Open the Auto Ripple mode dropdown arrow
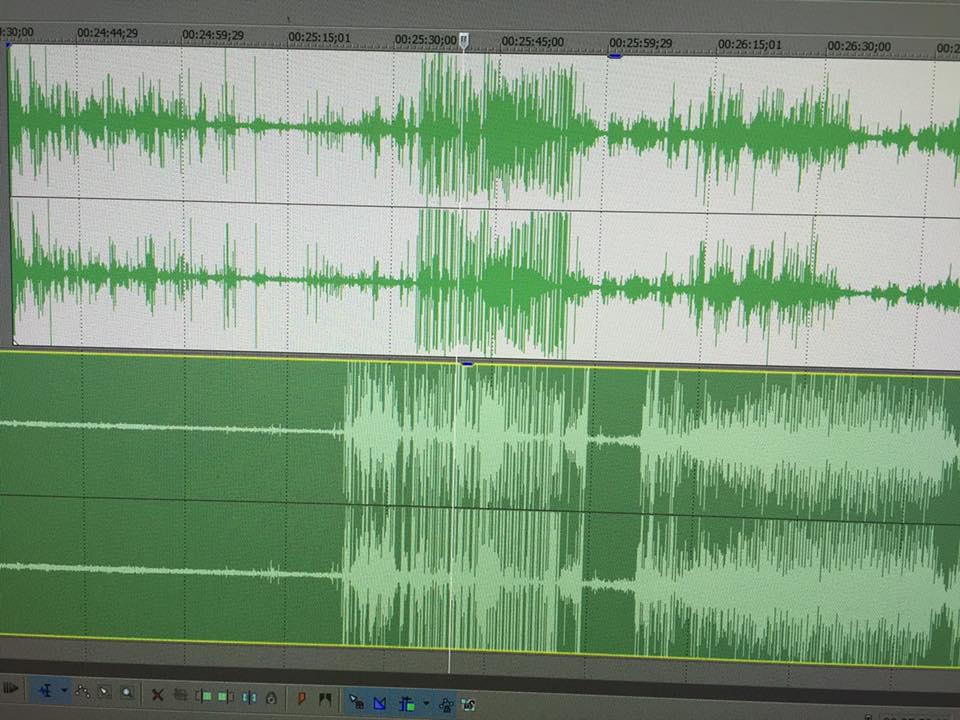The image size is (960, 720). [x=426, y=704]
